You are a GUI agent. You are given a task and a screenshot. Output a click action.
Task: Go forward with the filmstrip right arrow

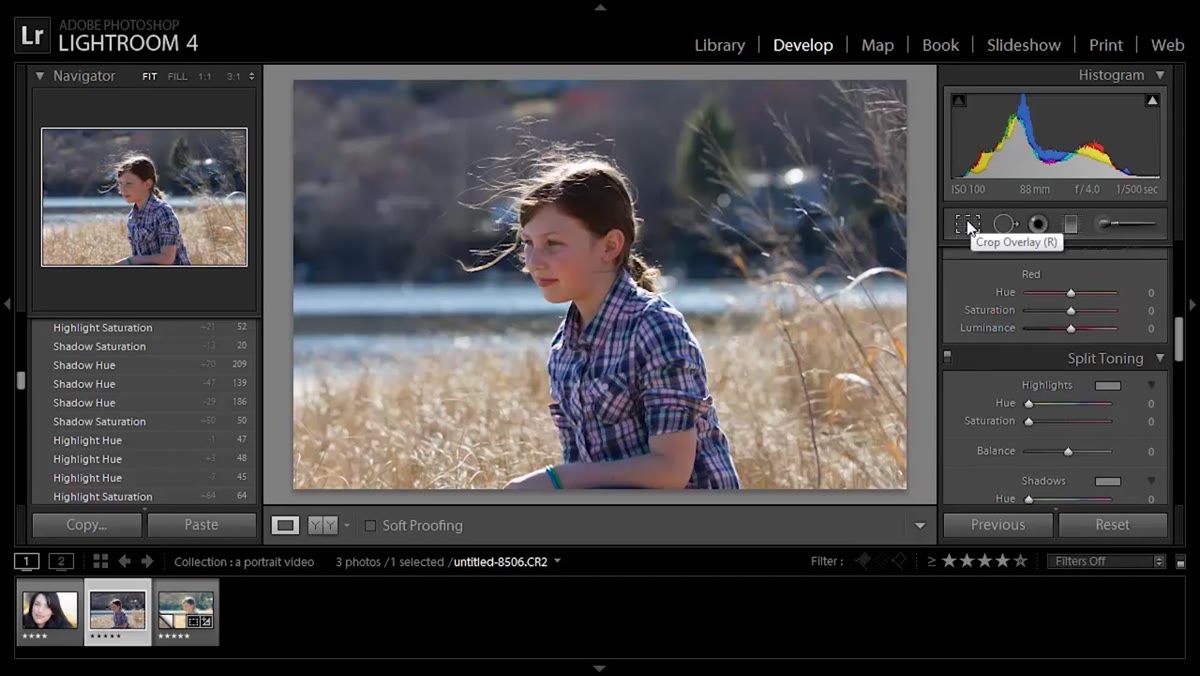coord(148,561)
